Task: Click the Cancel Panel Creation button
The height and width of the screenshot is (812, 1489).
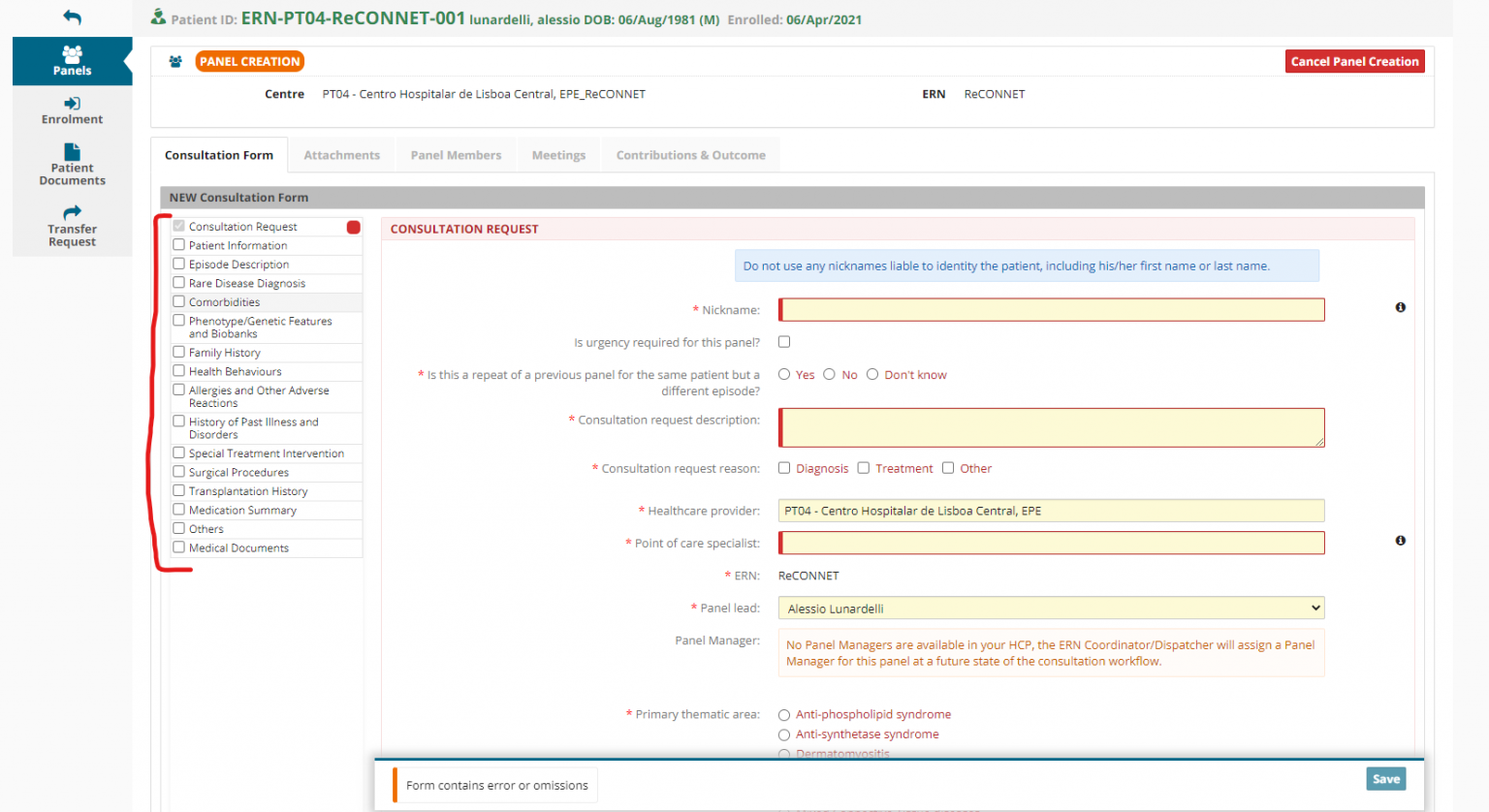Action: point(1354,62)
